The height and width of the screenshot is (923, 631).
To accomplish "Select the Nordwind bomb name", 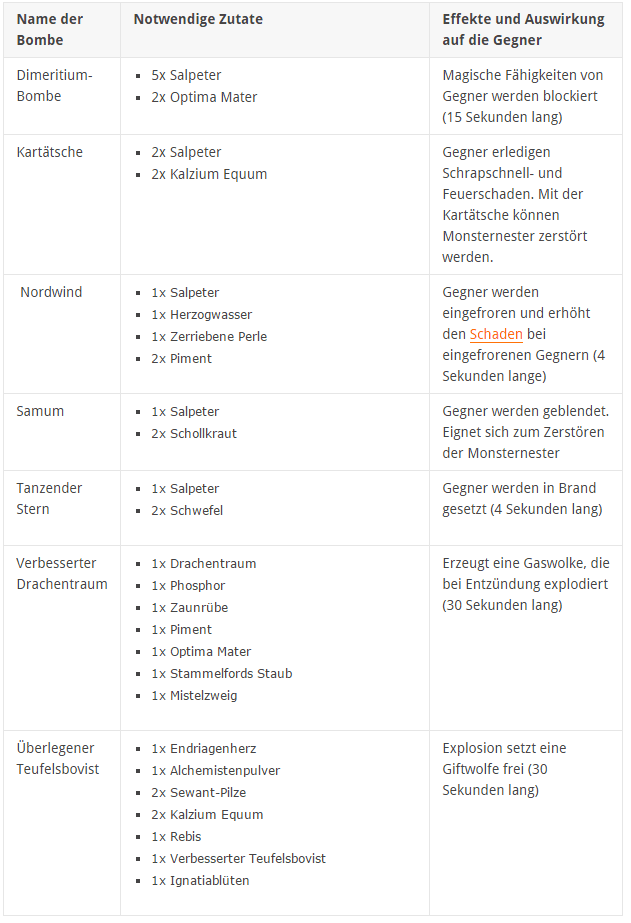I will tap(51, 292).
